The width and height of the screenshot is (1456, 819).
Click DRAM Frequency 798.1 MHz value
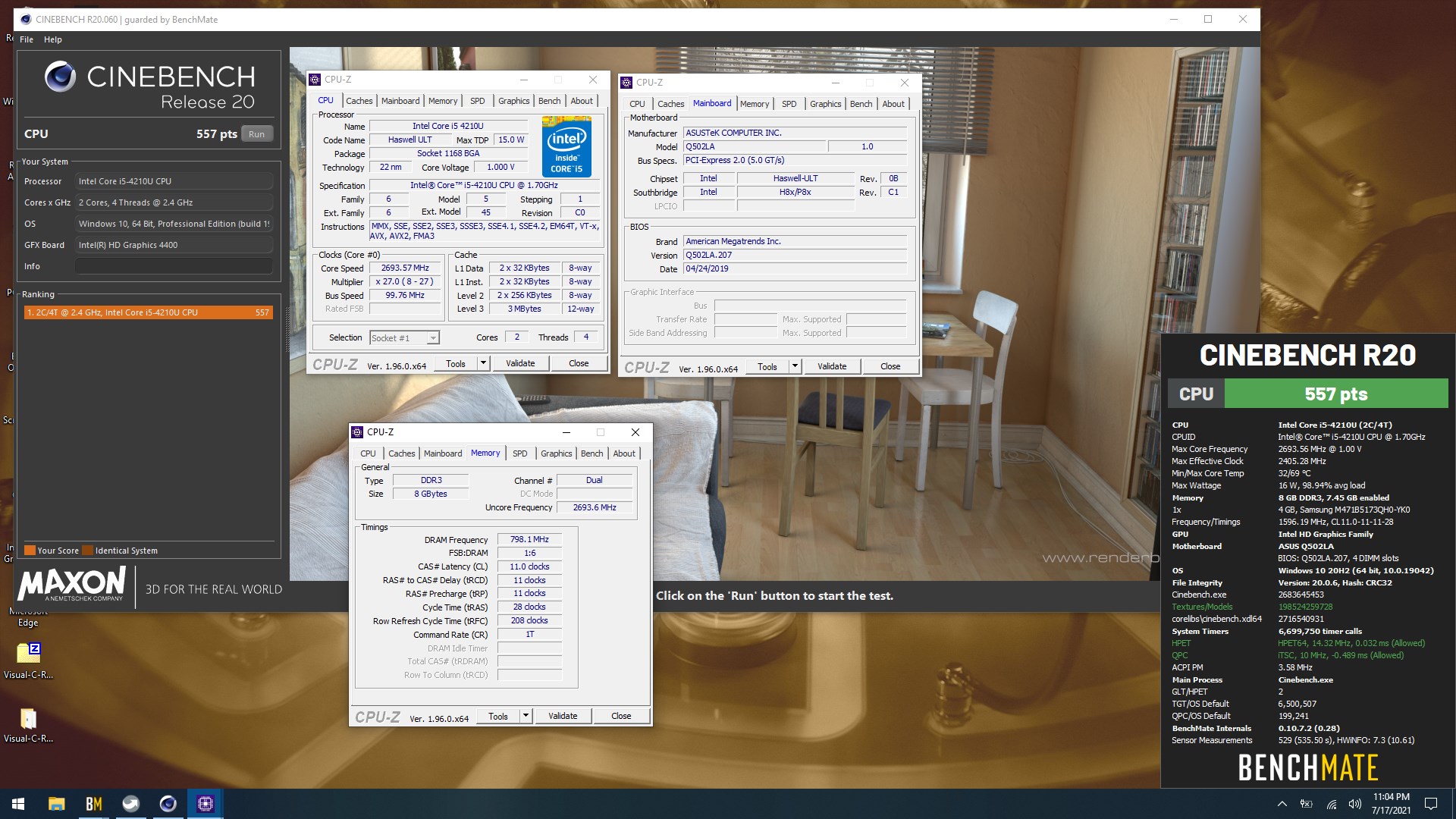[x=529, y=540]
